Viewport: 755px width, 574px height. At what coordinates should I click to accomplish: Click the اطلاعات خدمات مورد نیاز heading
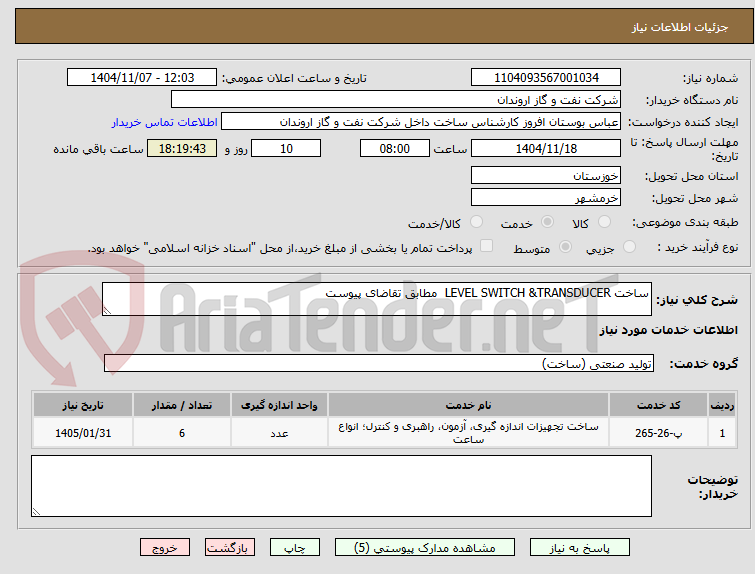668,330
